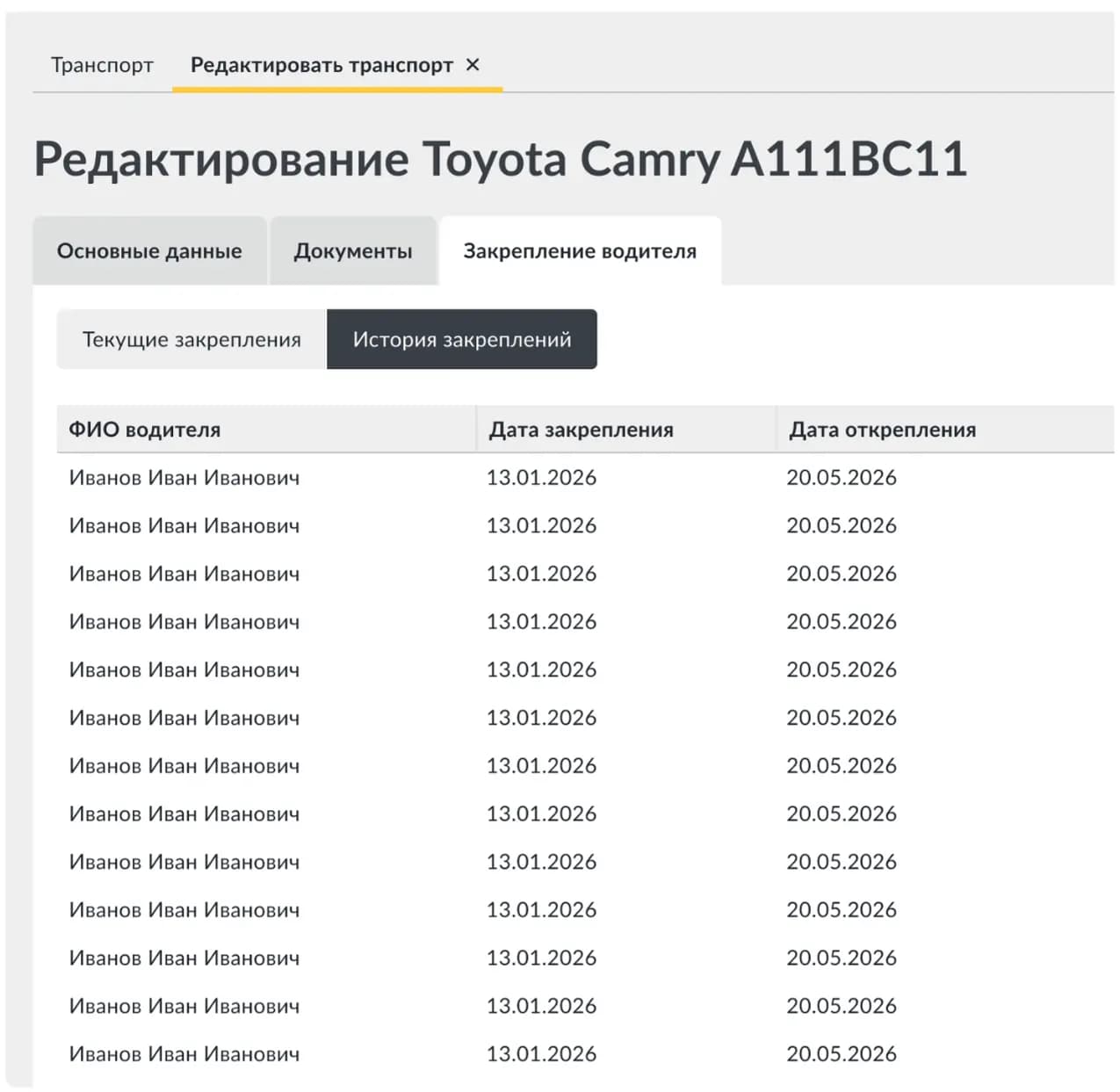Click 20.05.2026 in the first table row

(842, 478)
